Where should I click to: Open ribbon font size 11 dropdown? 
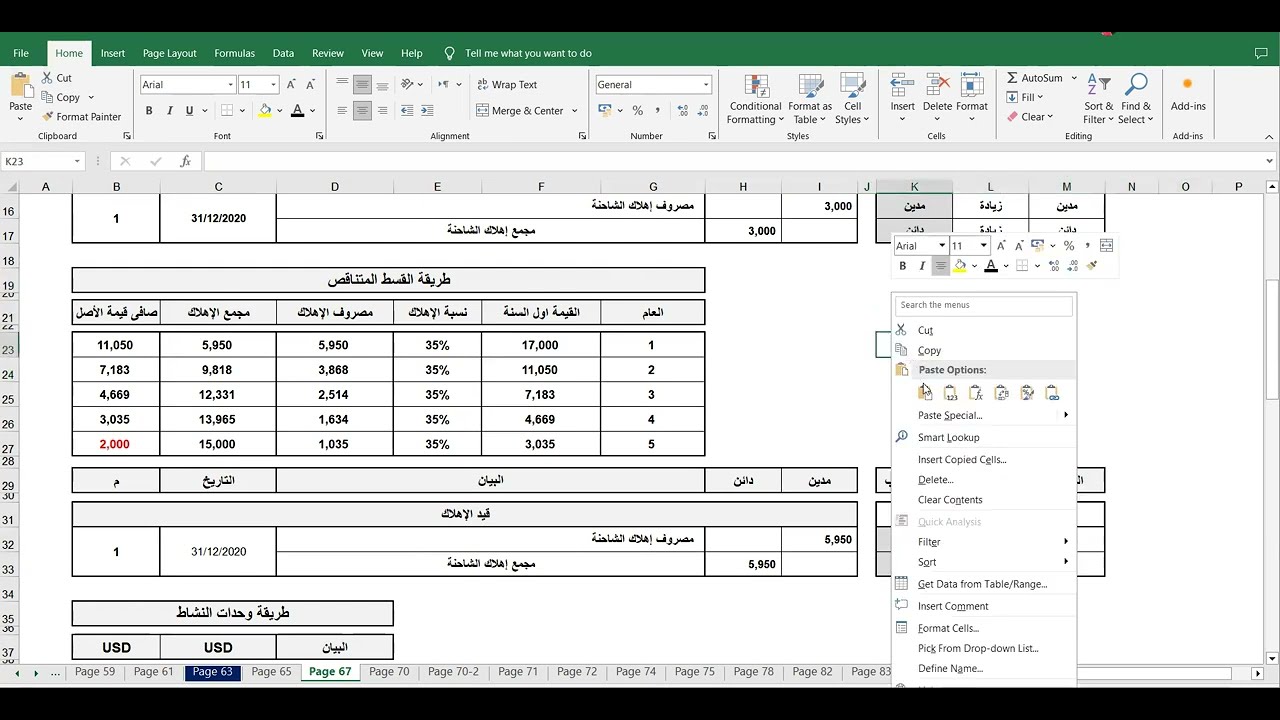click(x=273, y=85)
